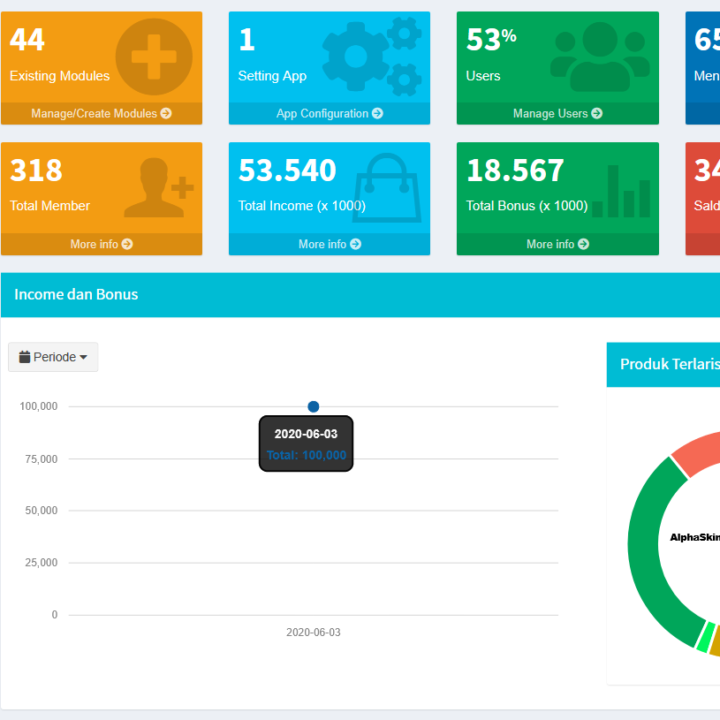This screenshot has height=720, width=720.
Task: Open More info under Total Income
Action: pyautogui.click(x=329, y=244)
